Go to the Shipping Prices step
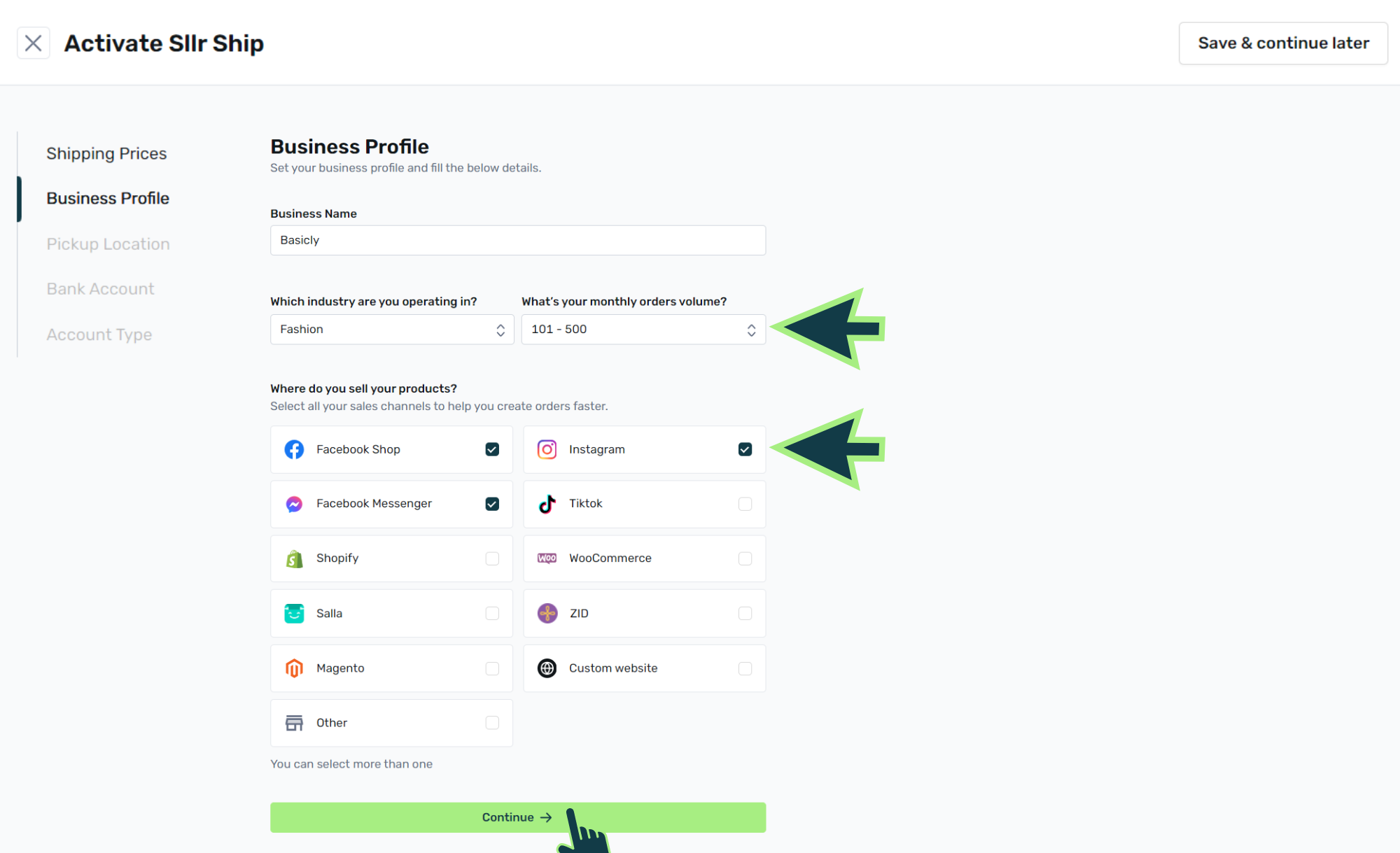 coord(106,153)
